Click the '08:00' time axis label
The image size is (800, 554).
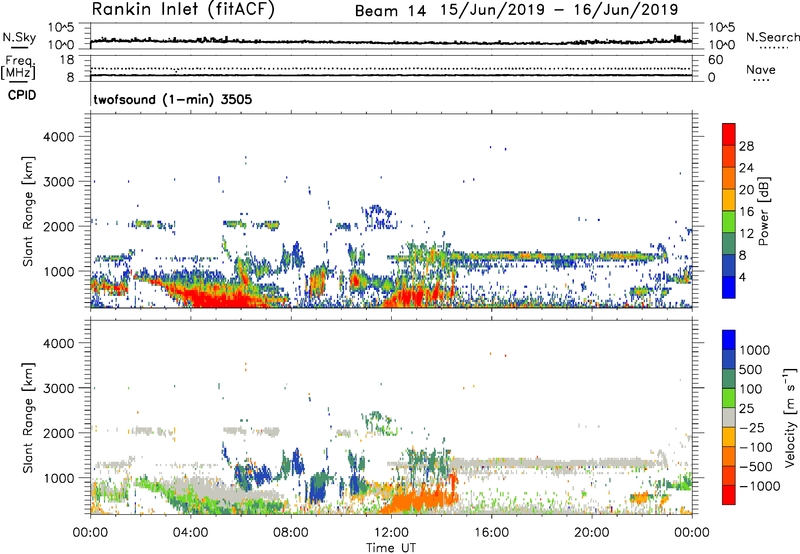(291, 533)
